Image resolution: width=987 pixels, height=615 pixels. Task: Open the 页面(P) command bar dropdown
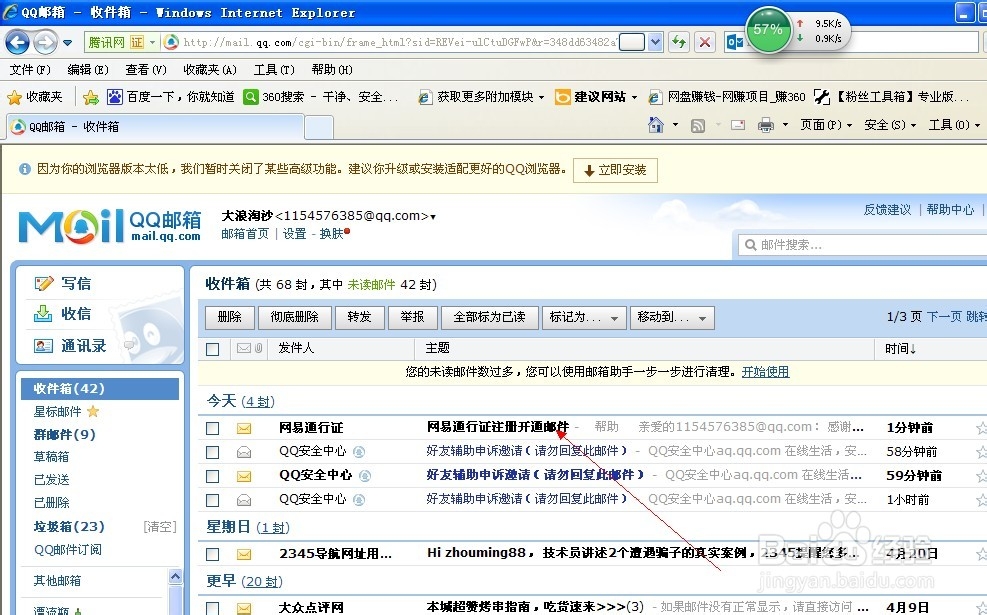pos(825,125)
